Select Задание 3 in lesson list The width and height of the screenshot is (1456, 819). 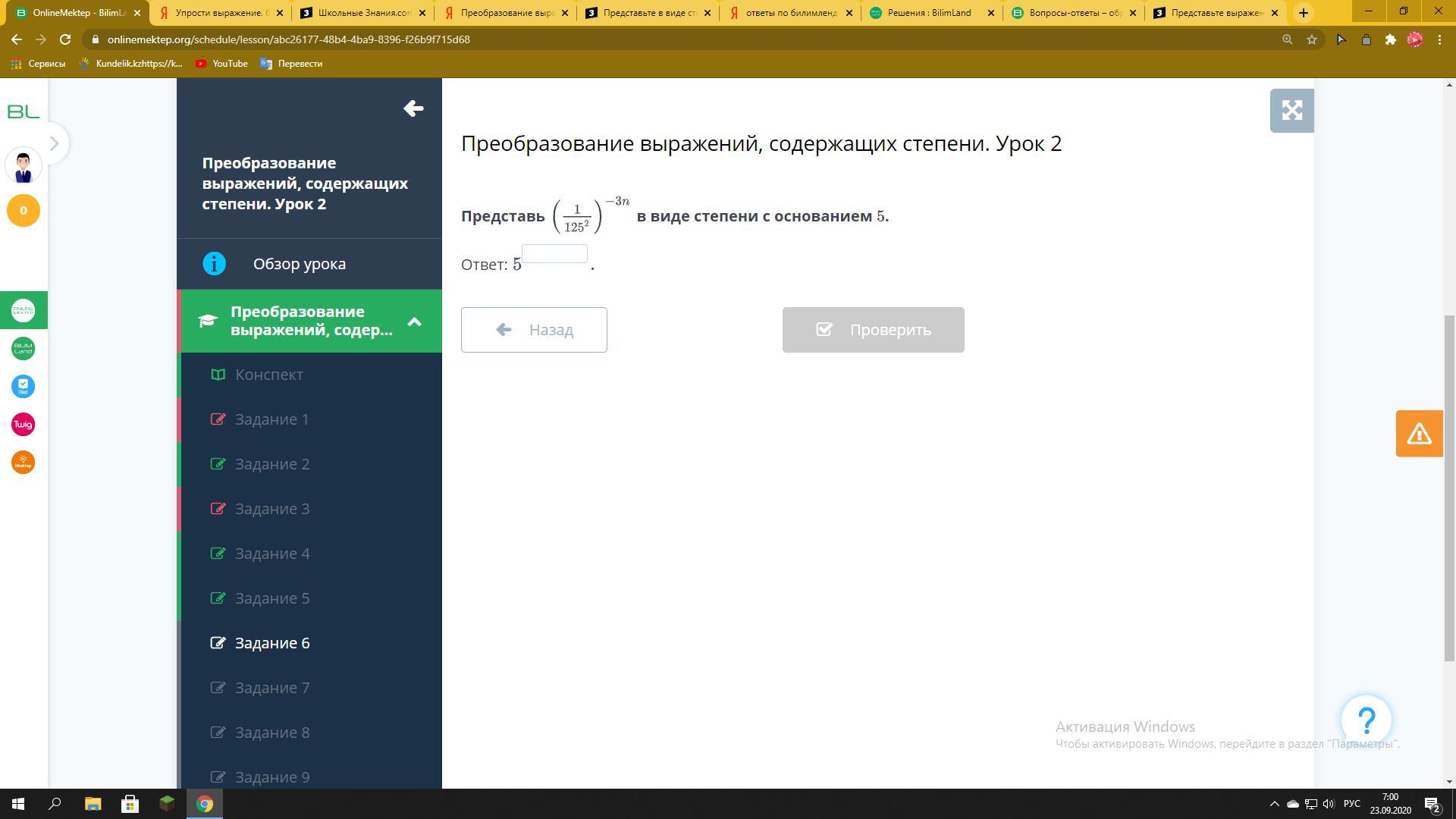tap(271, 509)
